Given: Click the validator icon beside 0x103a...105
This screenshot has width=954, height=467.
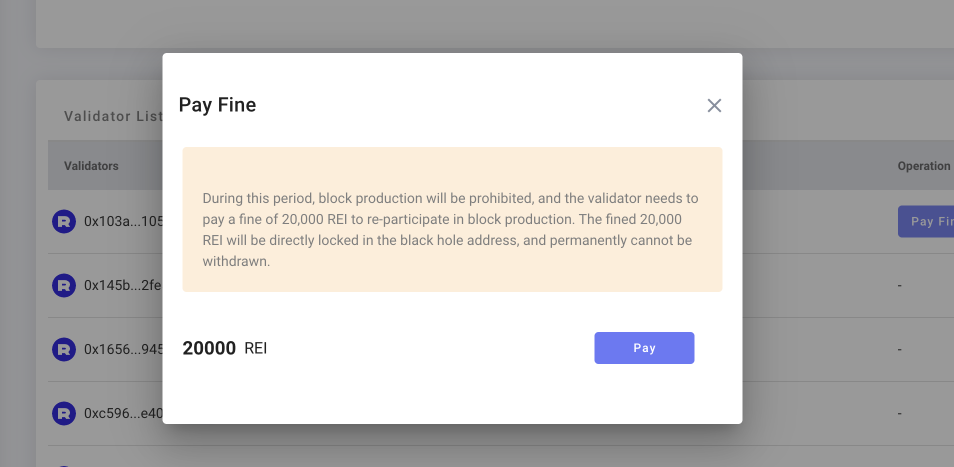Looking at the screenshot, I should click(64, 222).
